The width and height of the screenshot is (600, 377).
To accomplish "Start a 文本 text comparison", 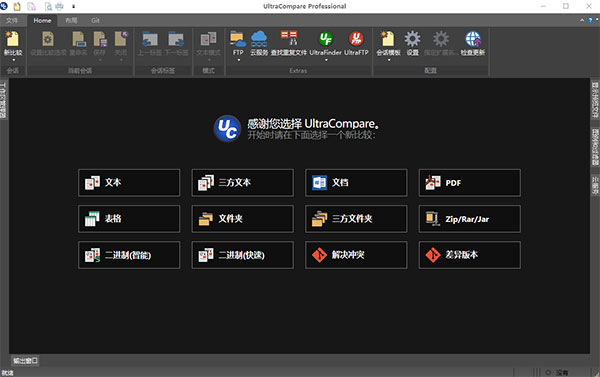I will click(x=129, y=183).
